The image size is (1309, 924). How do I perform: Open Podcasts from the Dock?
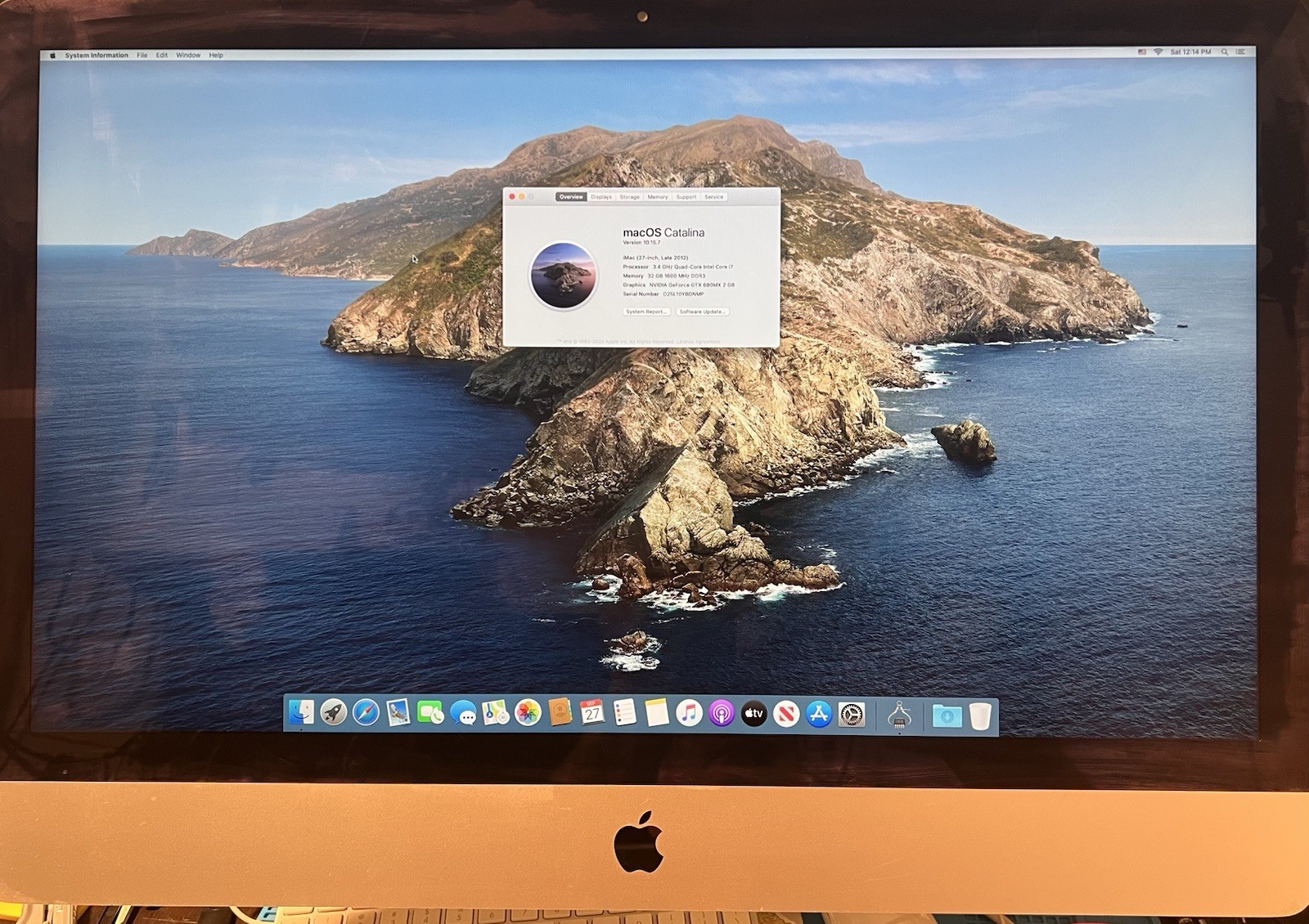pyautogui.click(x=722, y=715)
